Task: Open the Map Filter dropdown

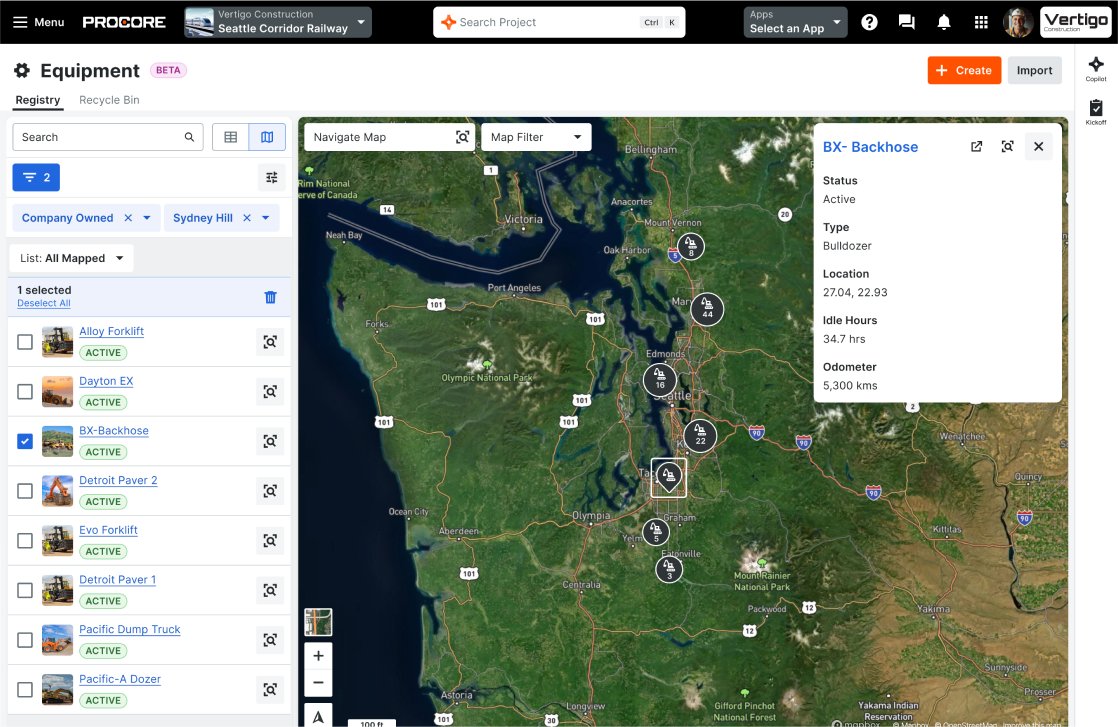Action: pos(536,137)
